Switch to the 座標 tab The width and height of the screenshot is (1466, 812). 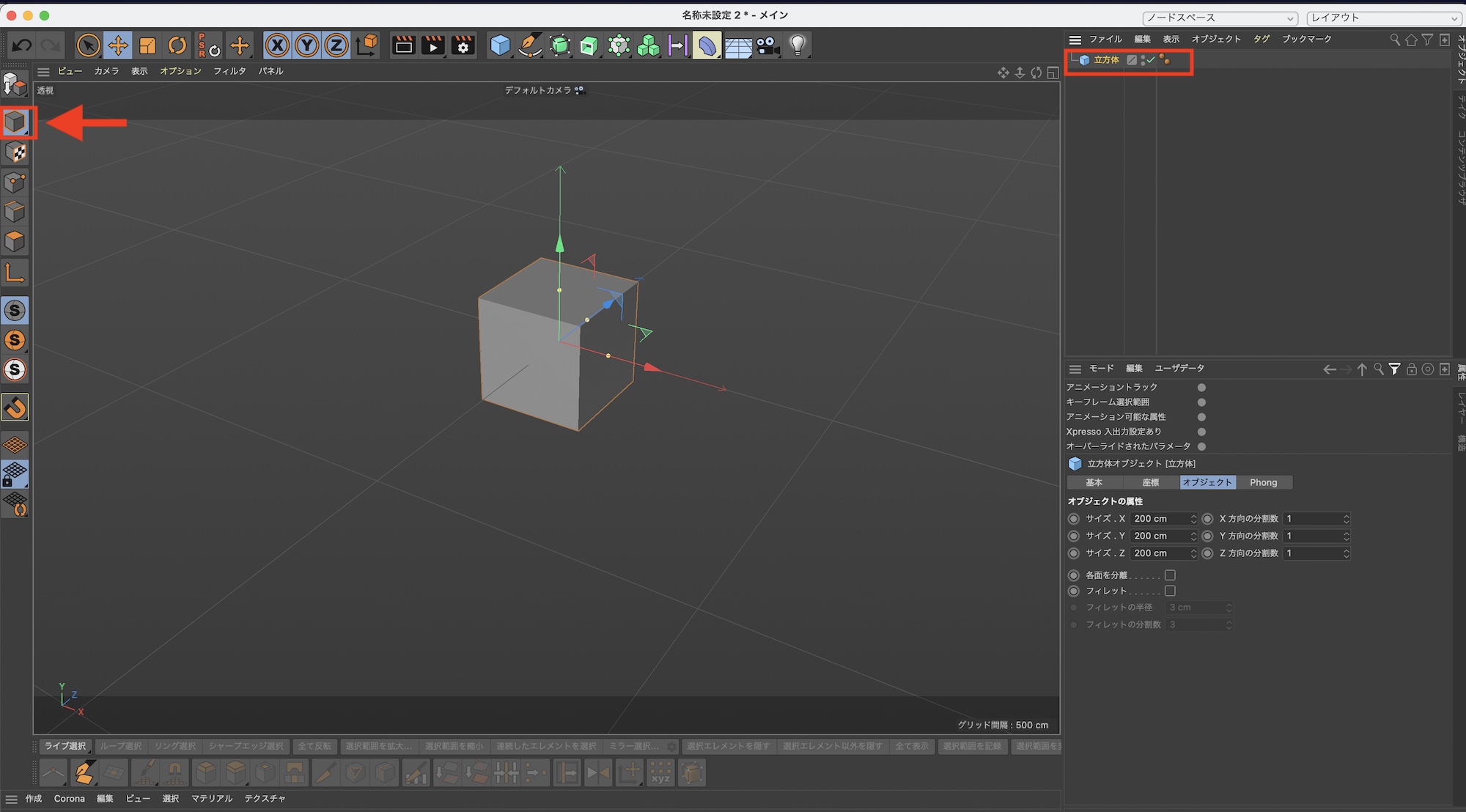point(1151,482)
